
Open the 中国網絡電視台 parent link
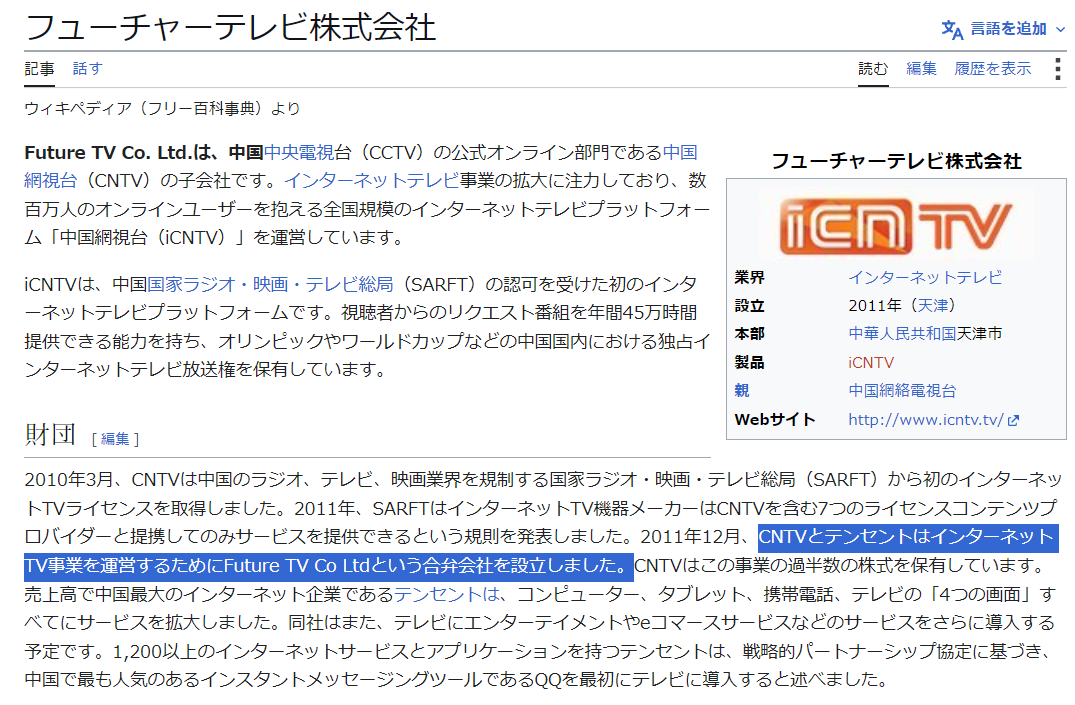(x=902, y=390)
